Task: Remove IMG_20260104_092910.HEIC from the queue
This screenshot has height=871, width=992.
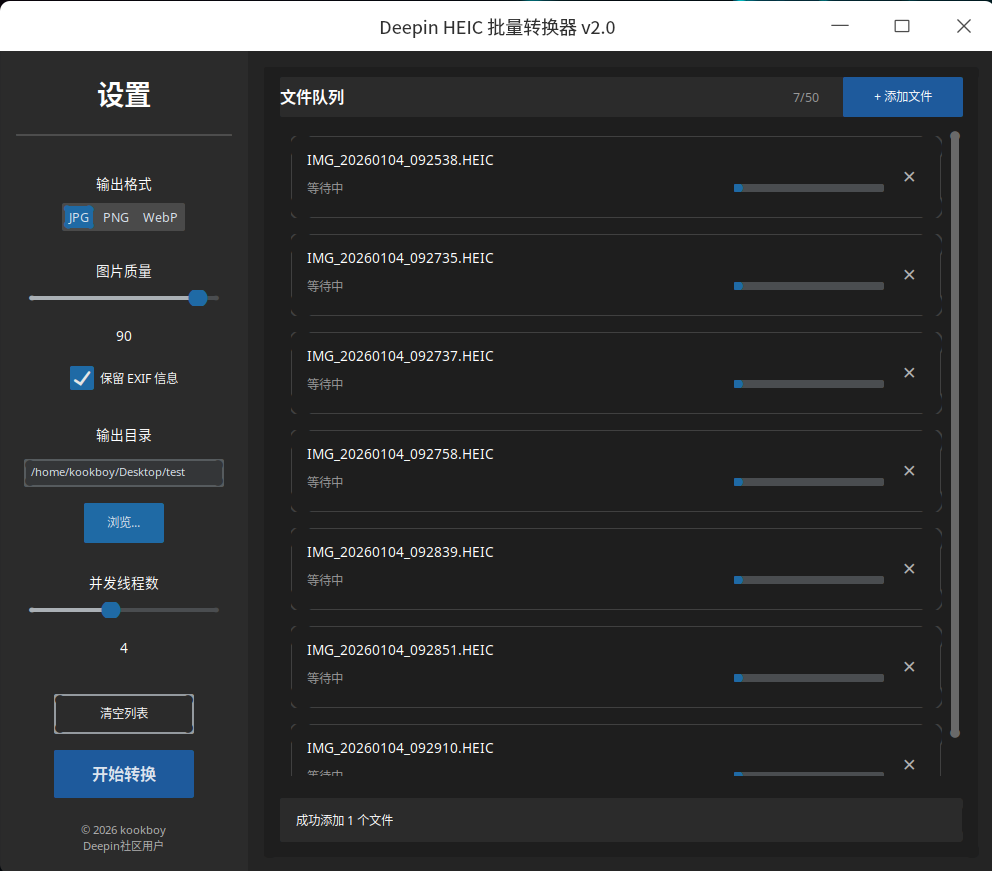Action: [909, 765]
